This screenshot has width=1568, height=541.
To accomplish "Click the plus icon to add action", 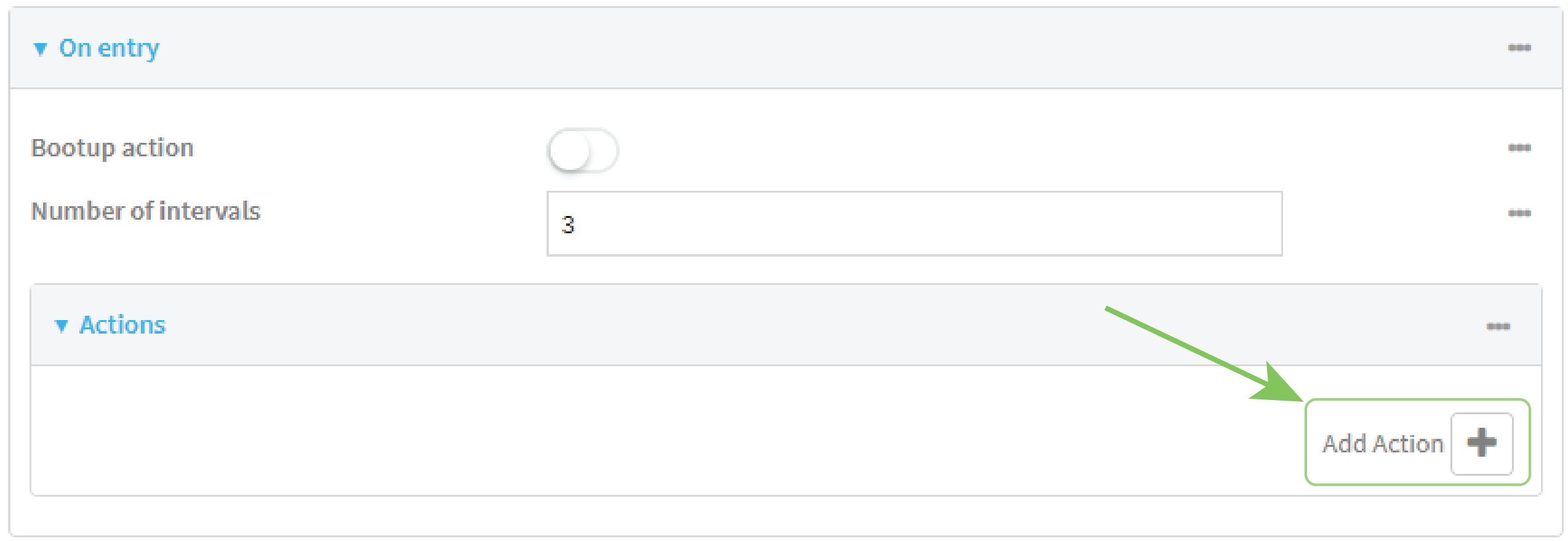I will pos(1482,443).
